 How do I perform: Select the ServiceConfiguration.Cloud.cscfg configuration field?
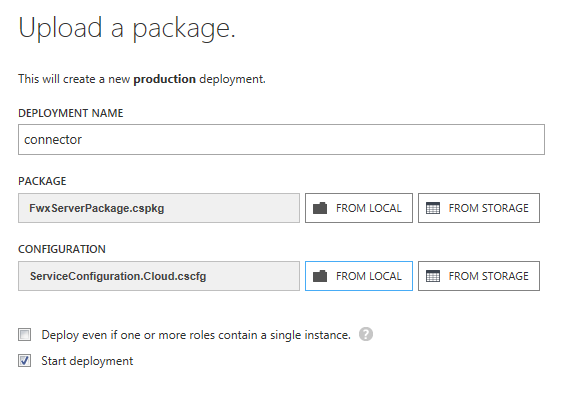pyautogui.click(x=159, y=276)
